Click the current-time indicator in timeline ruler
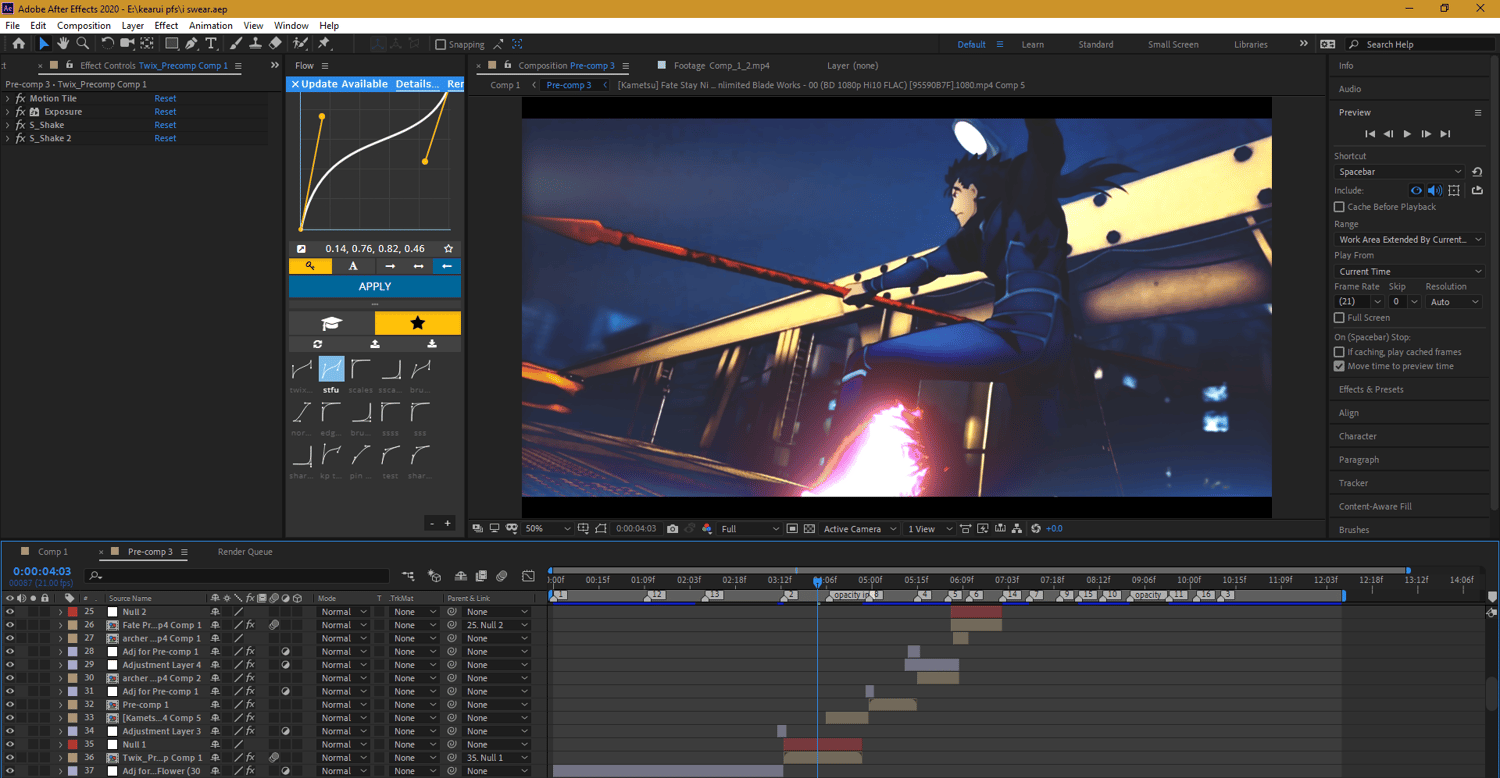 click(x=818, y=581)
